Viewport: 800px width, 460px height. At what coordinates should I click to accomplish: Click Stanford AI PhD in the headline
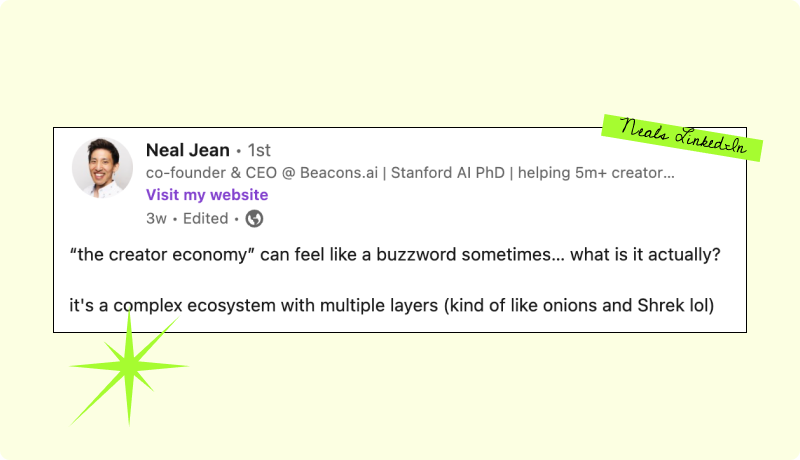click(x=443, y=173)
